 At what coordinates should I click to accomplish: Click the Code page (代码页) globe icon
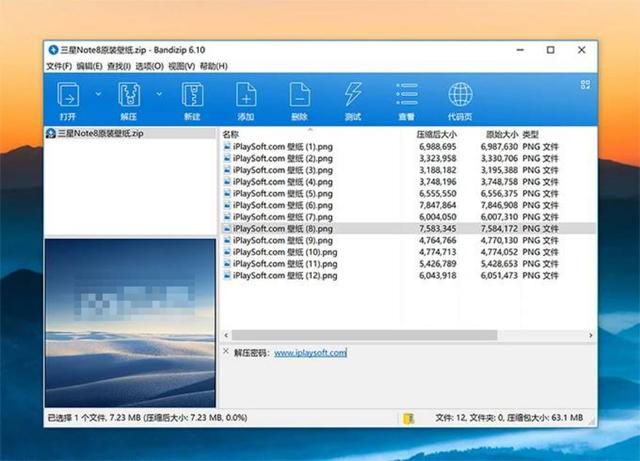click(x=460, y=95)
